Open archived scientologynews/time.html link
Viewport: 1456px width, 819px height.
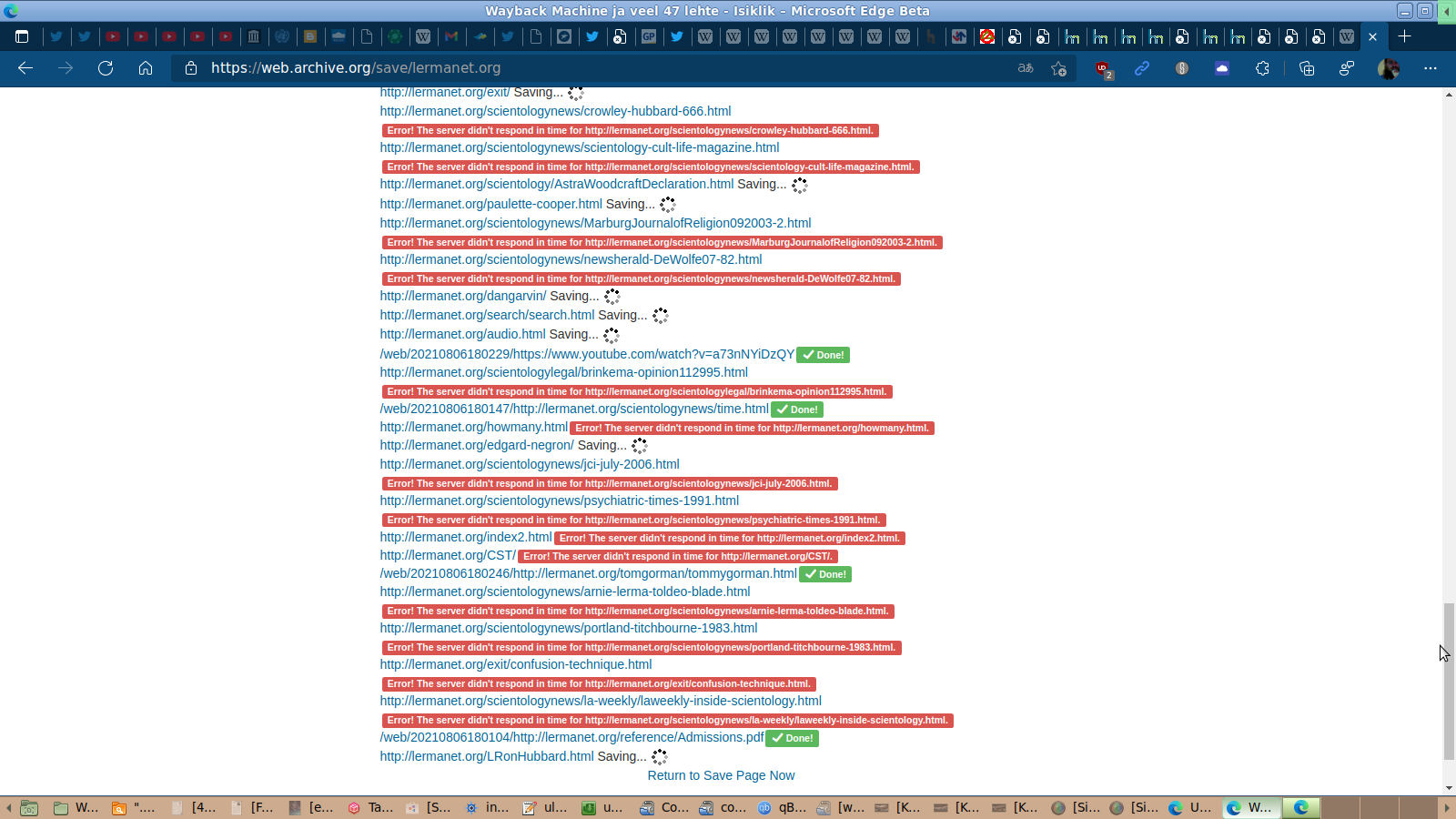tap(574, 409)
